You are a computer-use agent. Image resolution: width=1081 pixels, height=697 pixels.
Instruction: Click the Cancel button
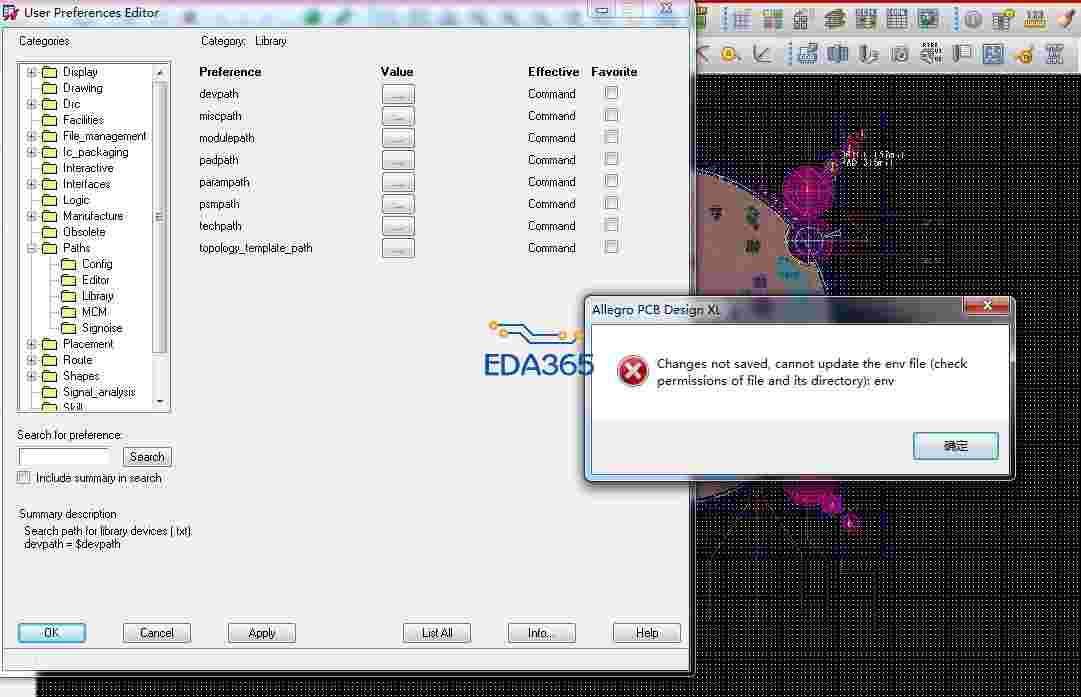point(156,633)
